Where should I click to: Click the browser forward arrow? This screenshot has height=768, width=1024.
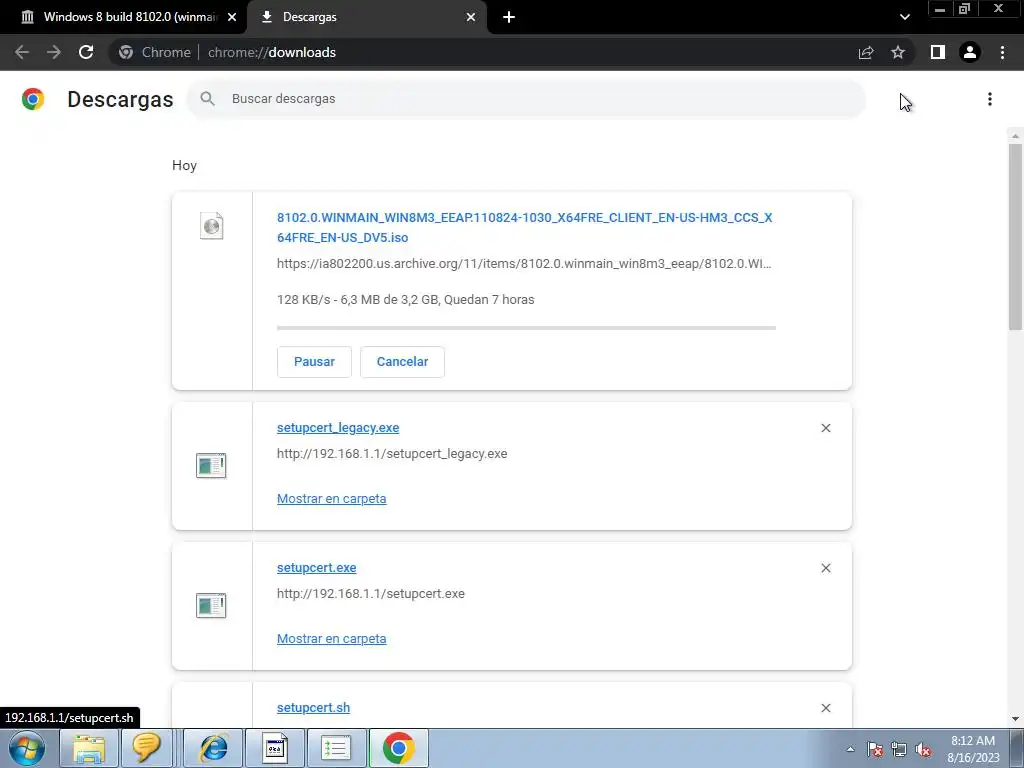[54, 52]
